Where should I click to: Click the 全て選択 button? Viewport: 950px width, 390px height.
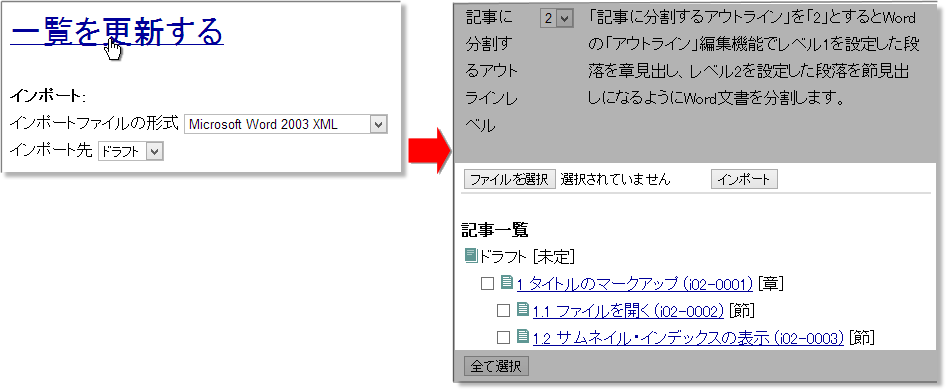496,366
